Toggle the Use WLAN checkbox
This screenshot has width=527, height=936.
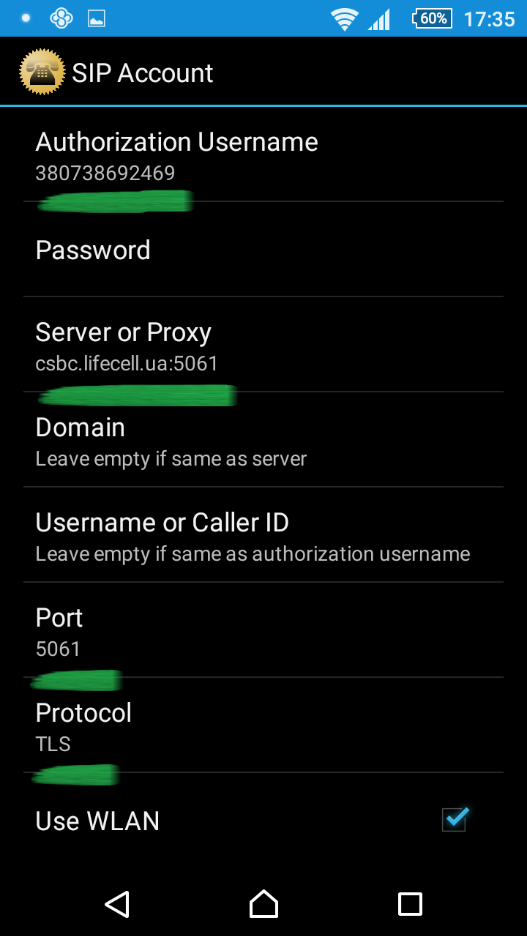point(455,819)
